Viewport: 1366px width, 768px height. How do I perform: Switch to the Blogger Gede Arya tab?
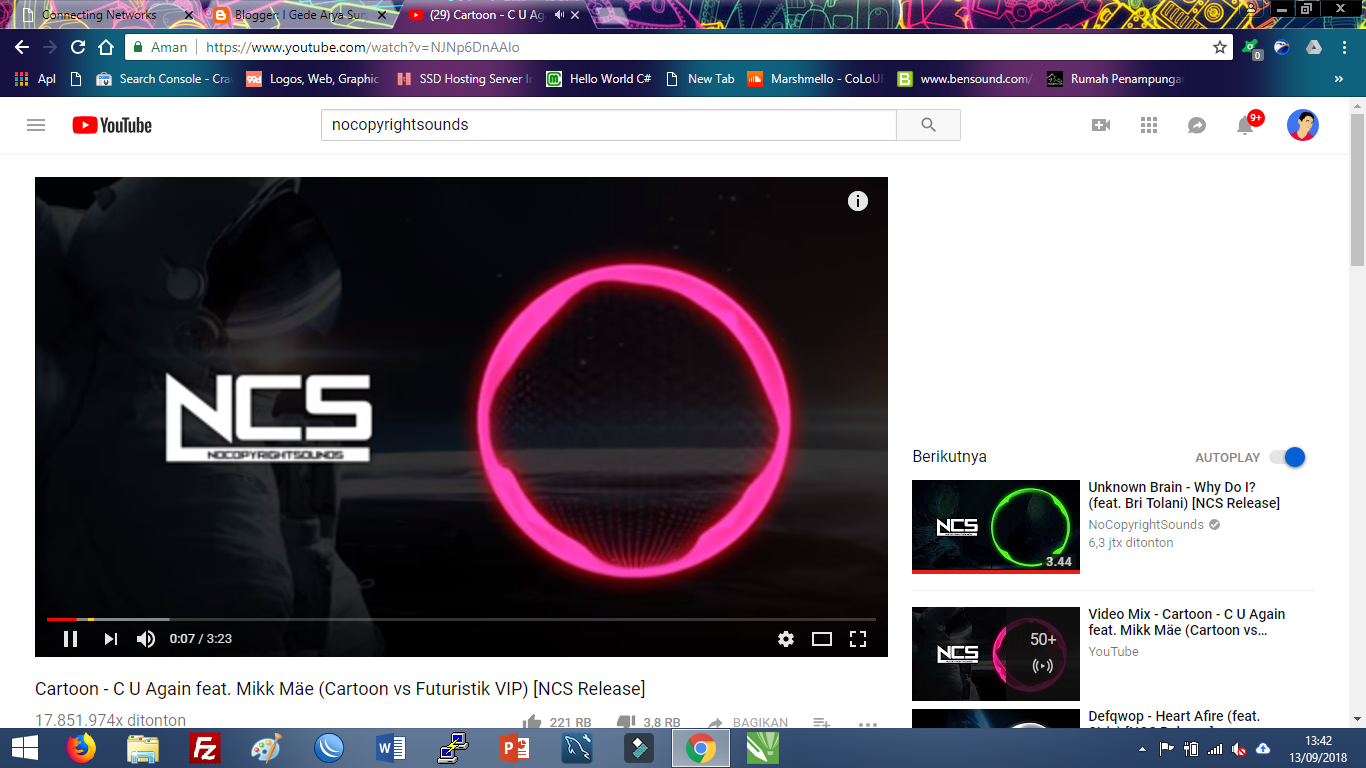[302, 15]
